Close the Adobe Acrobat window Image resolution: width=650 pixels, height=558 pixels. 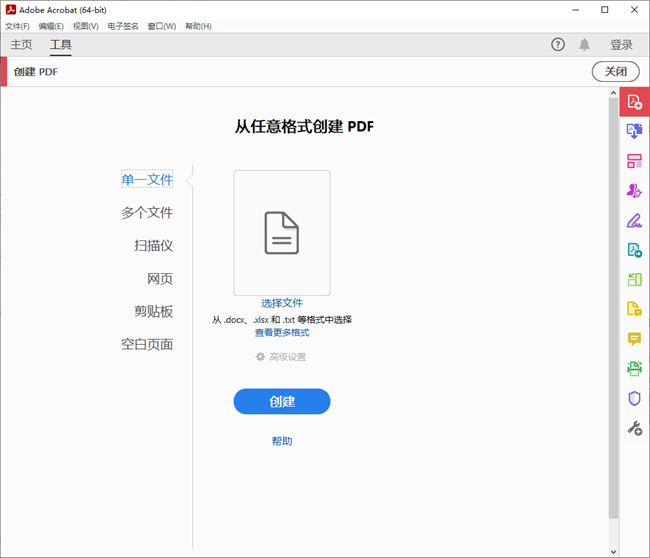(634, 10)
